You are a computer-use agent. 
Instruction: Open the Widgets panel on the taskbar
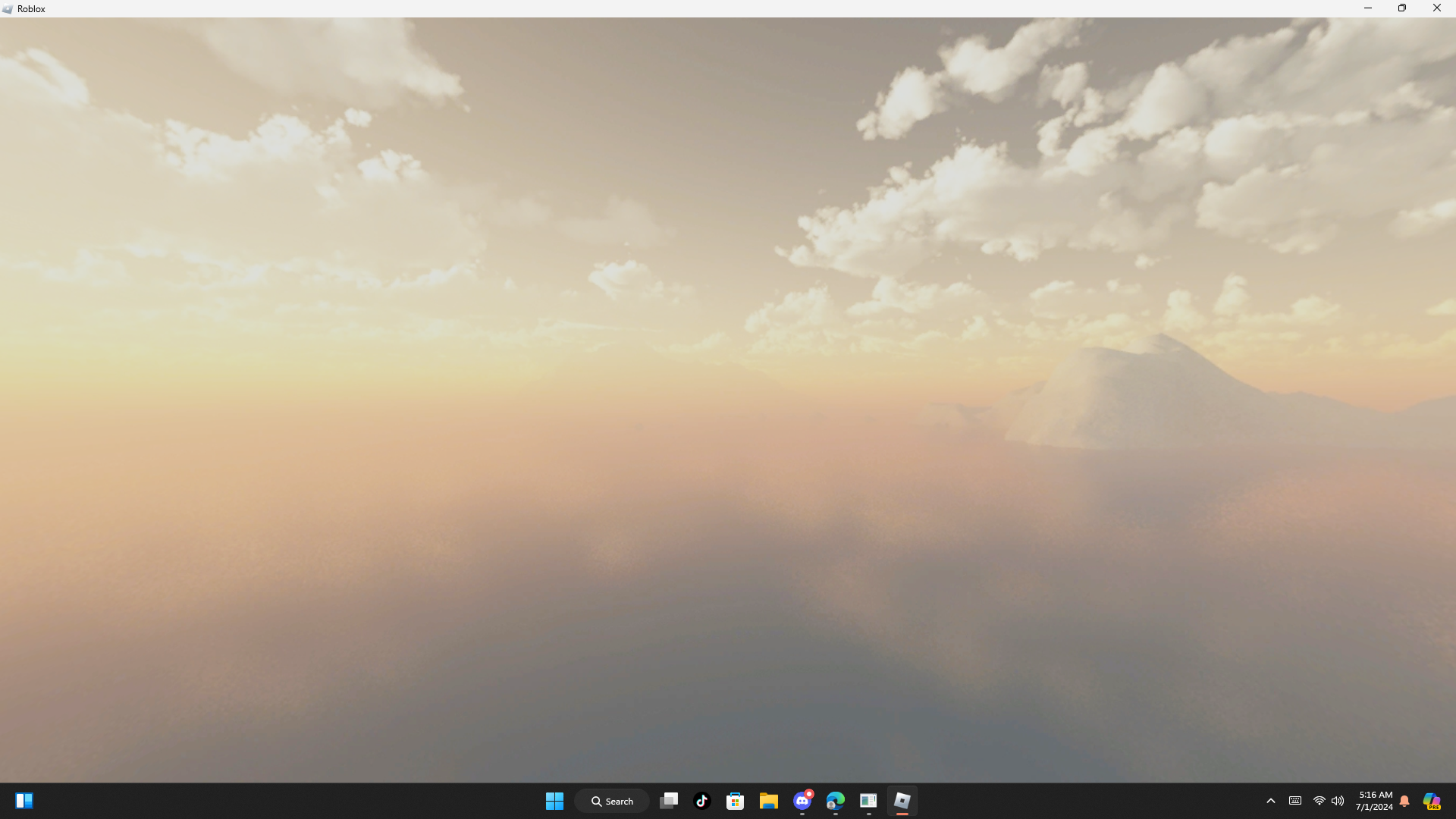tap(24, 801)
